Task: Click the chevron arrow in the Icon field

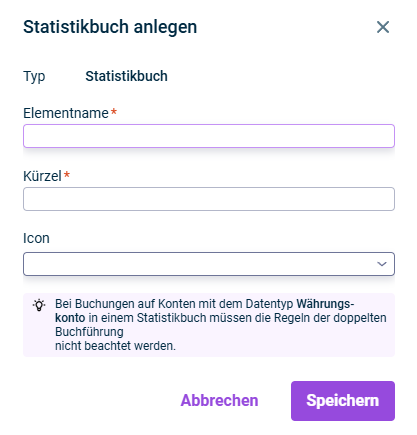Action: pos(382,264)
